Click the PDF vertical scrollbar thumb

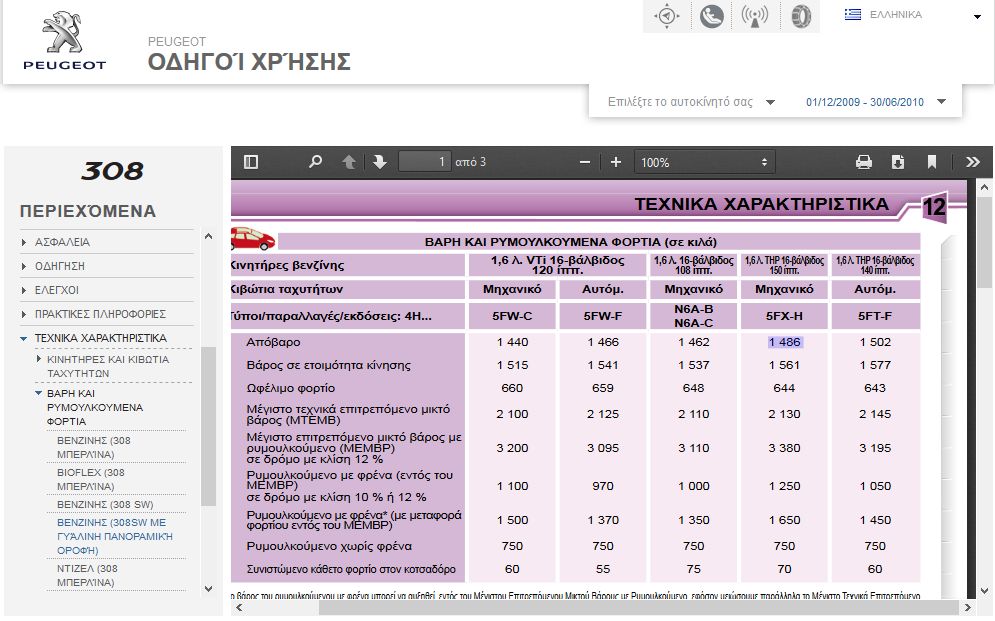click(x=984, y=241)
